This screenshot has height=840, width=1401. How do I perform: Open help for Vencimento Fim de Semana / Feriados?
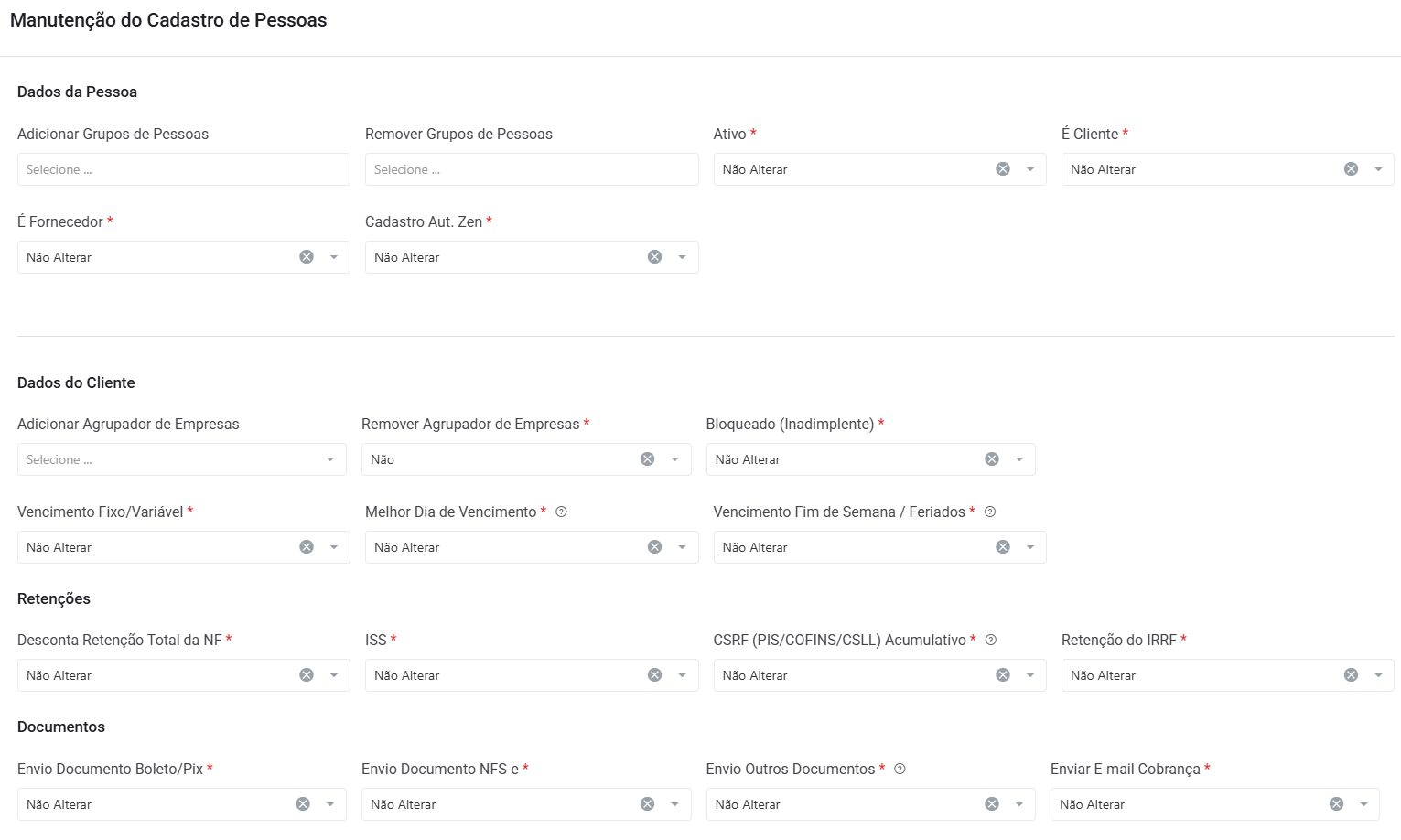pos(990,512)
